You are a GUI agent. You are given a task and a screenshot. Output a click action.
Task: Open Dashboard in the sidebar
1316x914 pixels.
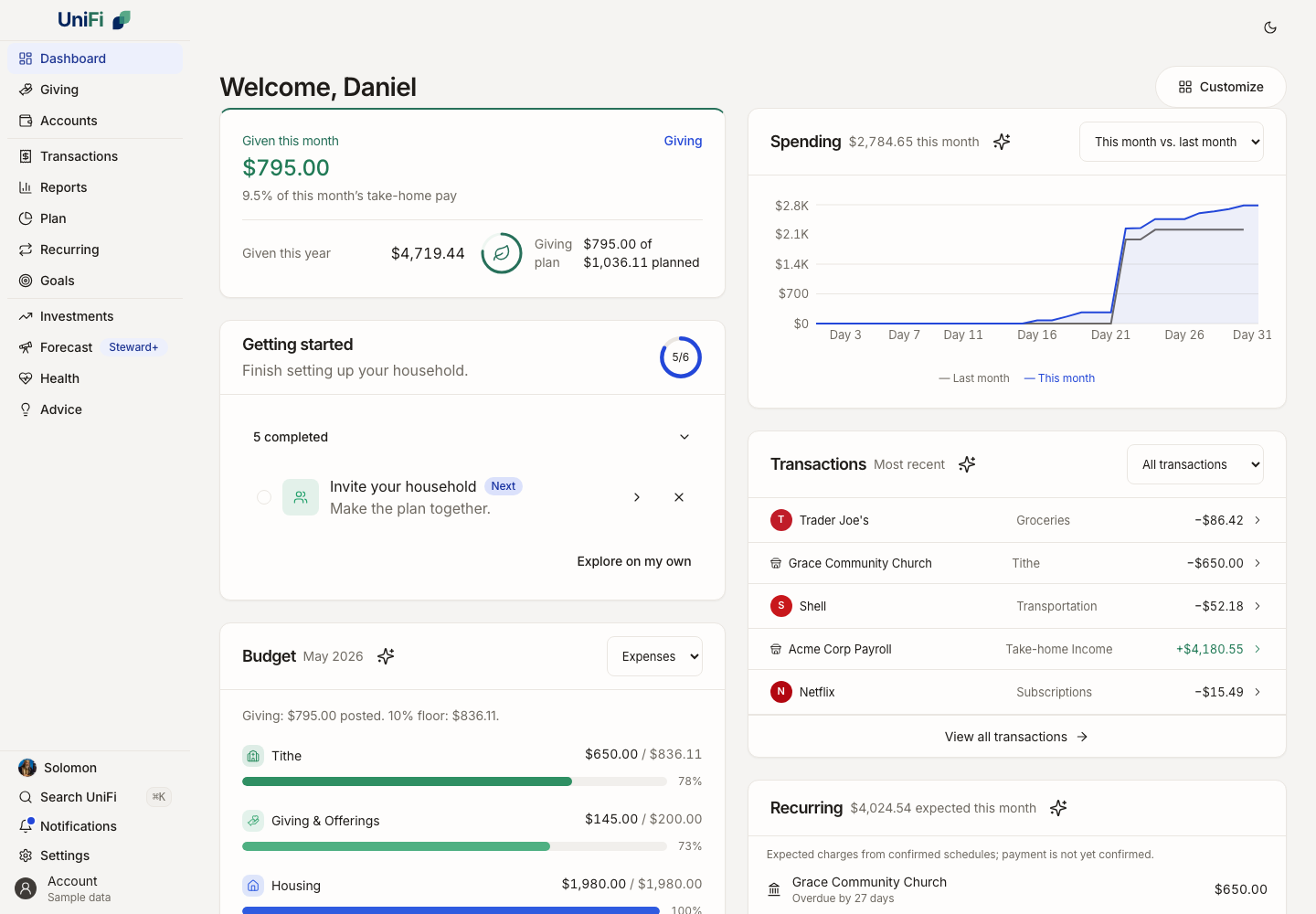tap(95, 58)
